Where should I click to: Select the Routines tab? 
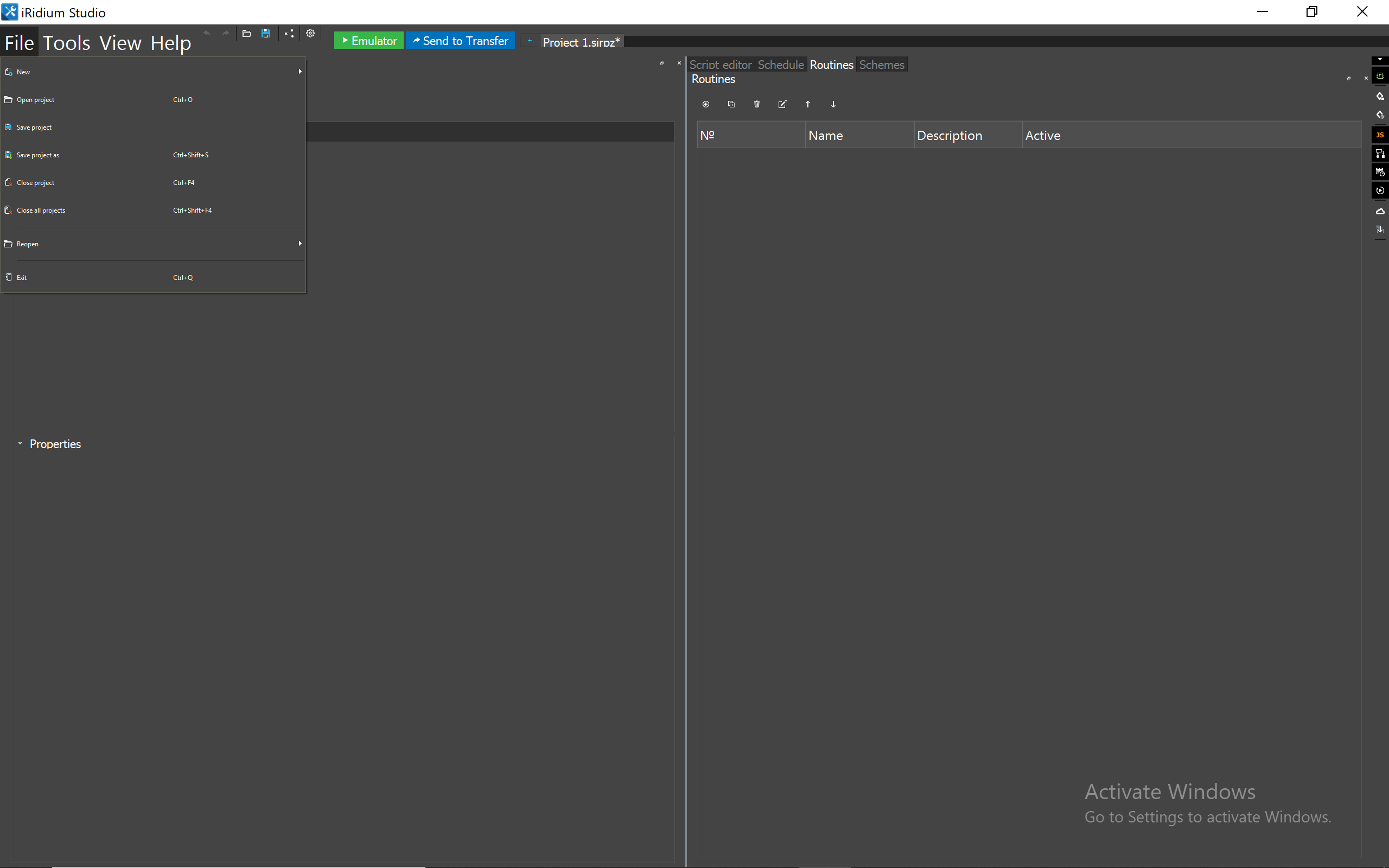click(831, 65)
